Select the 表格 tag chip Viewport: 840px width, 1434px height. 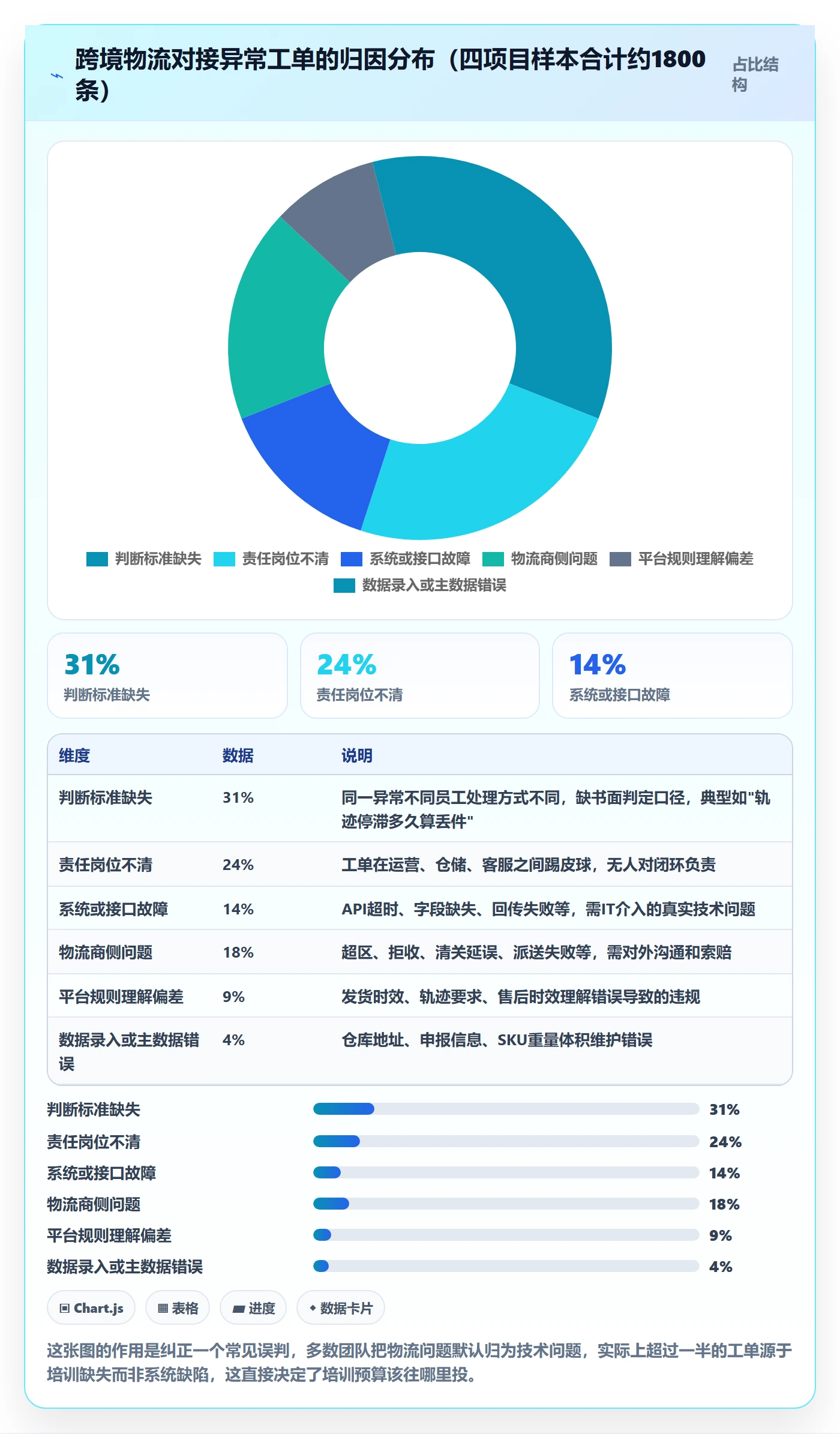pyautogui.click(x=178, y=1308)
